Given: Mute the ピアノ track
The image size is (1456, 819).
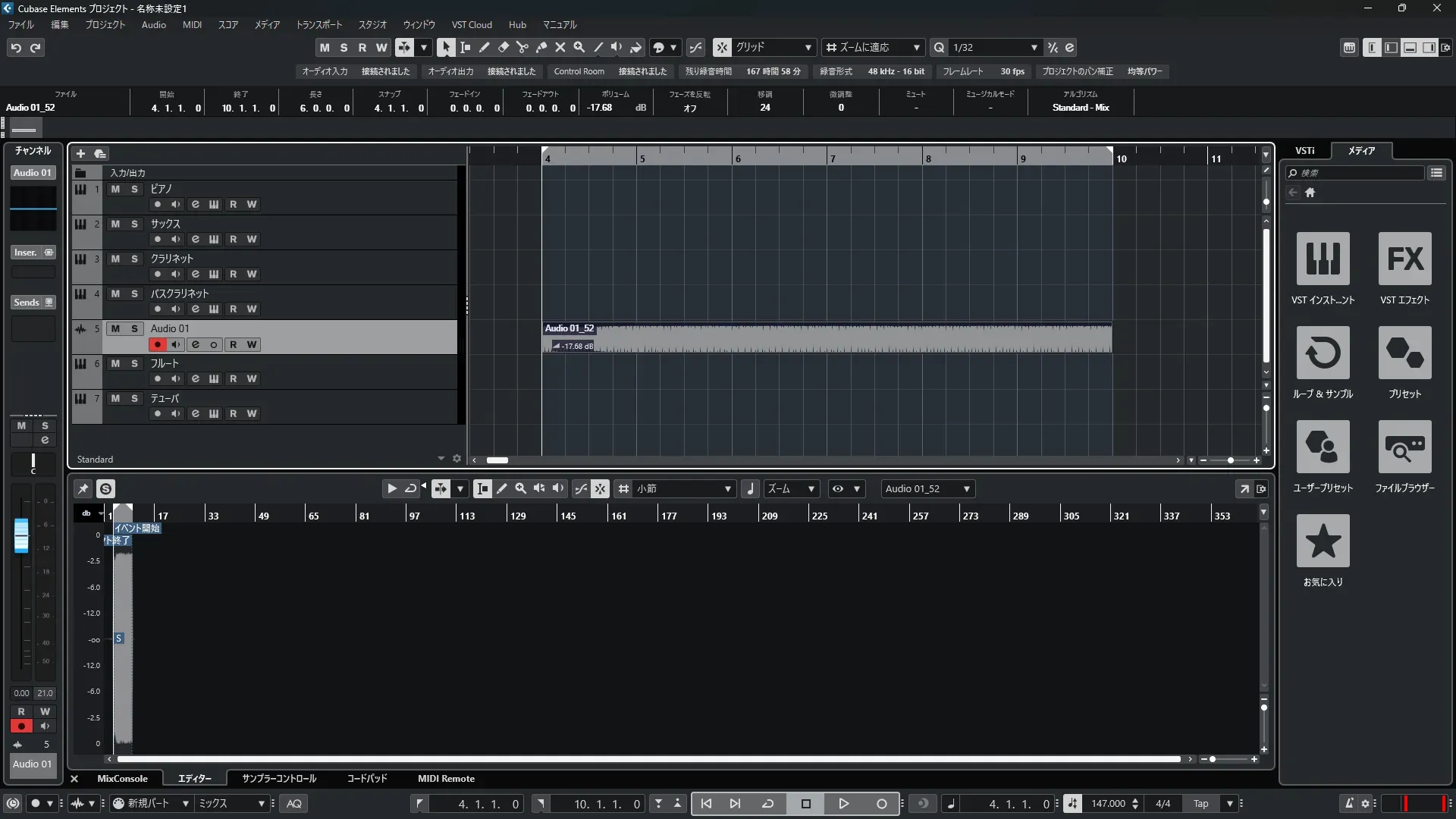Looking at the screenshot, I should tap(115, 189).
